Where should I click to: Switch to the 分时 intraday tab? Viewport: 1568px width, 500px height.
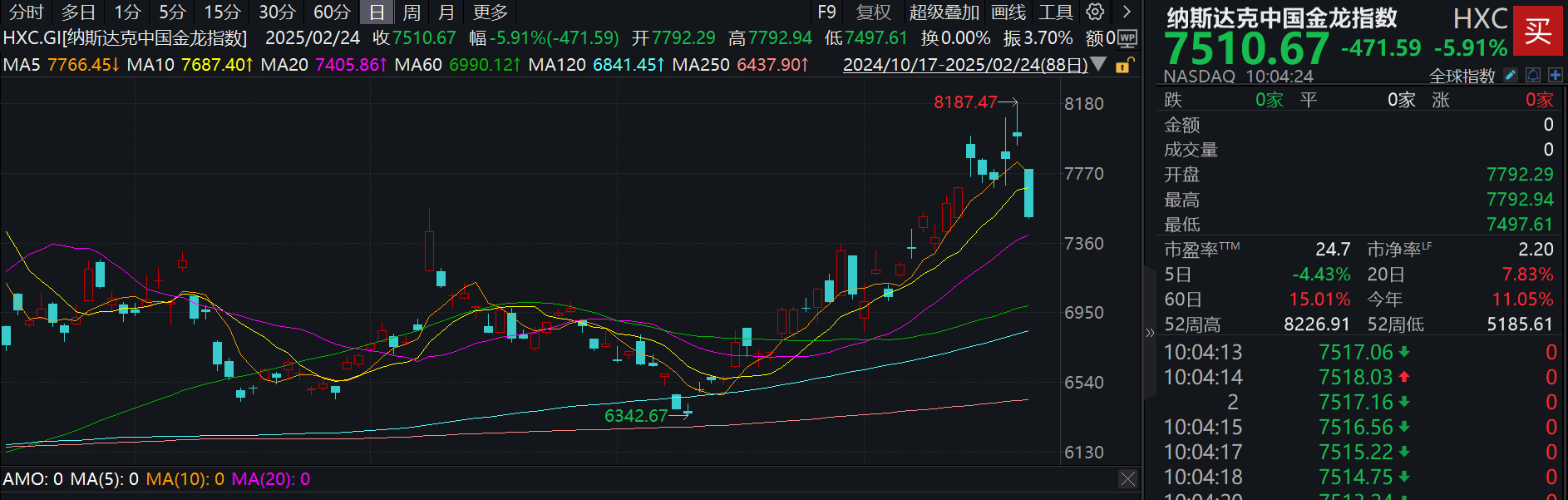click(x=26, y=12)
